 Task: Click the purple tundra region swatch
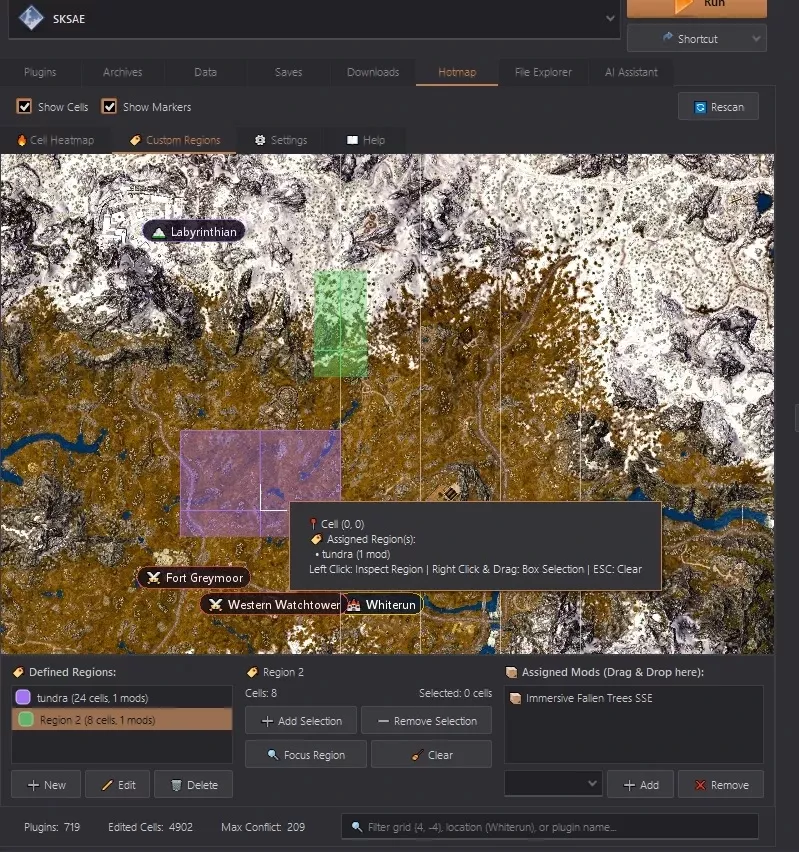point(23,697)
